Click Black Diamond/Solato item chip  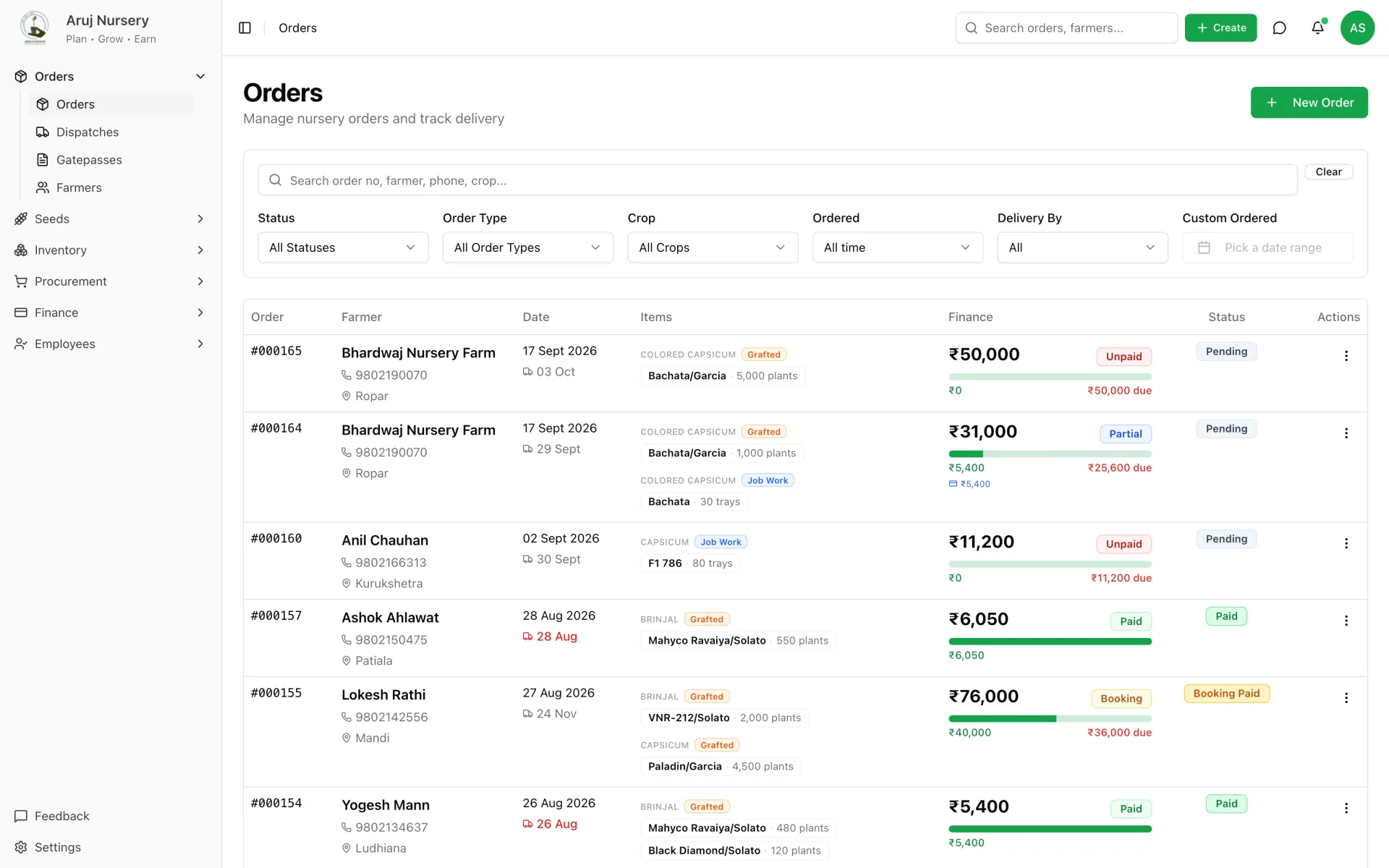[734, 851]
